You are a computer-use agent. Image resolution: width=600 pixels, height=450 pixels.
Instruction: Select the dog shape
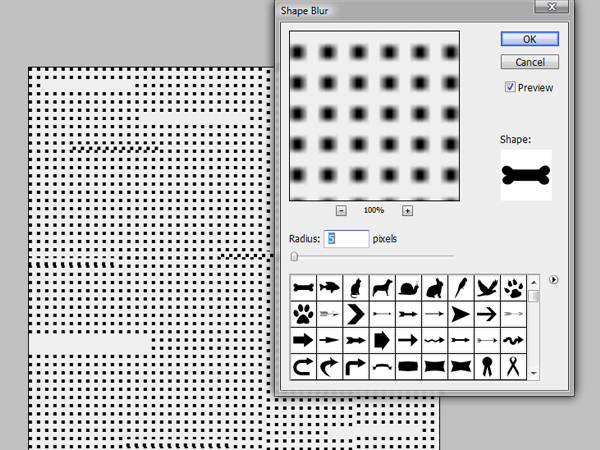pyautogui.click(x=382, y=287)
